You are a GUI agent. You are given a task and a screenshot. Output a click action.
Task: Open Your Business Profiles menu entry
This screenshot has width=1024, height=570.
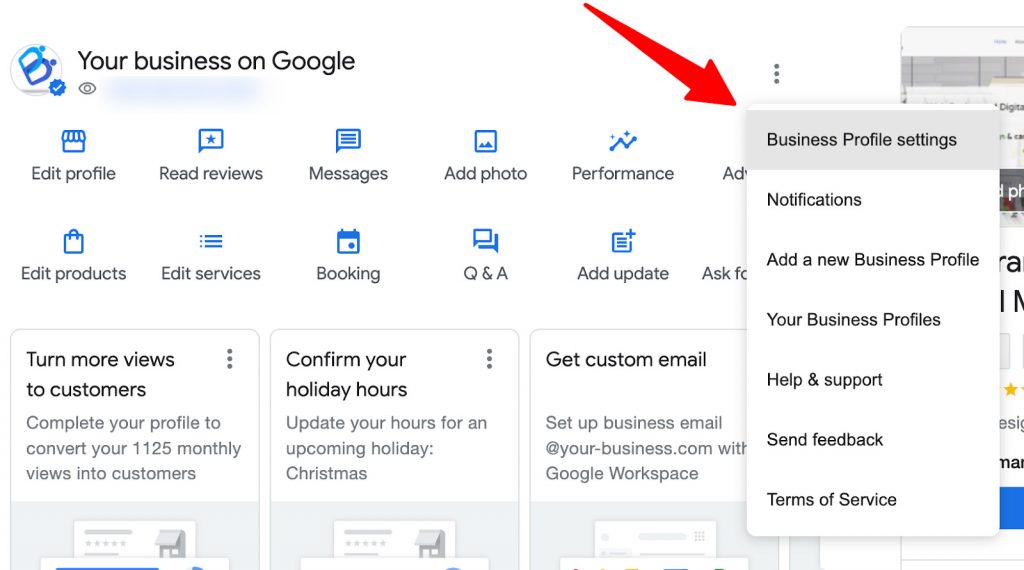[x=873, y=320]
